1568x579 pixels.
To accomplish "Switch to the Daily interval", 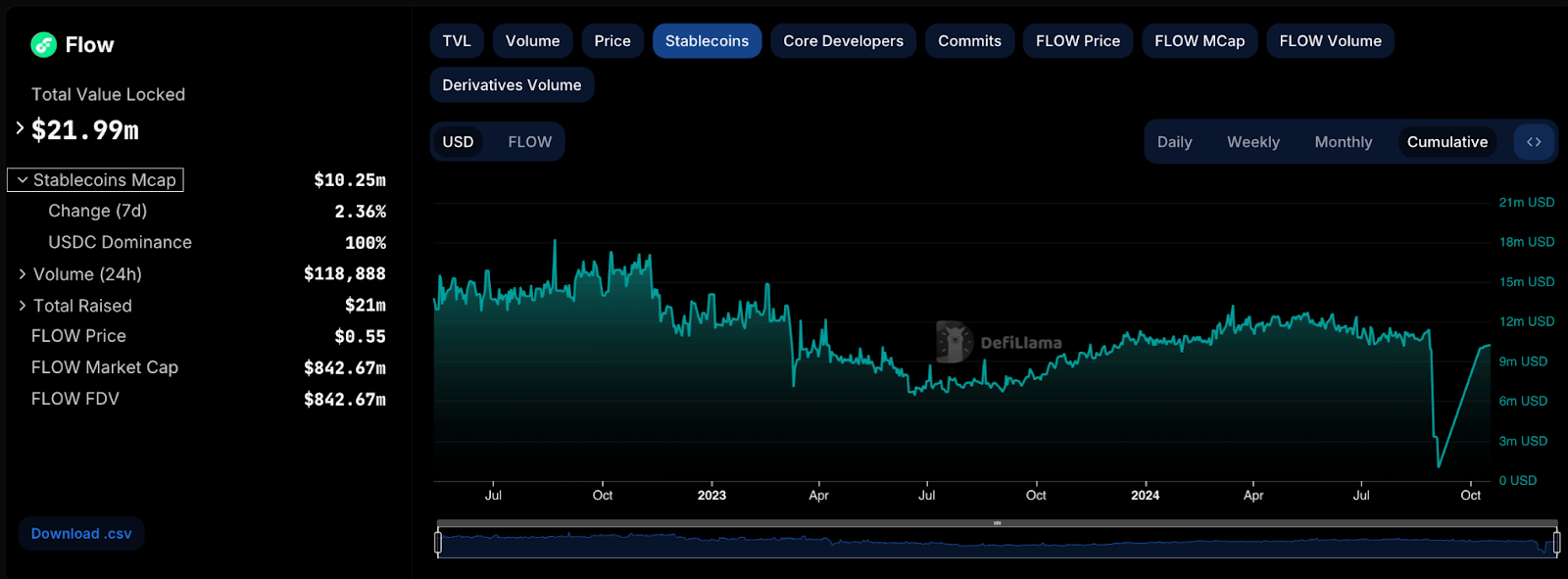I will tap(1174, 142).
